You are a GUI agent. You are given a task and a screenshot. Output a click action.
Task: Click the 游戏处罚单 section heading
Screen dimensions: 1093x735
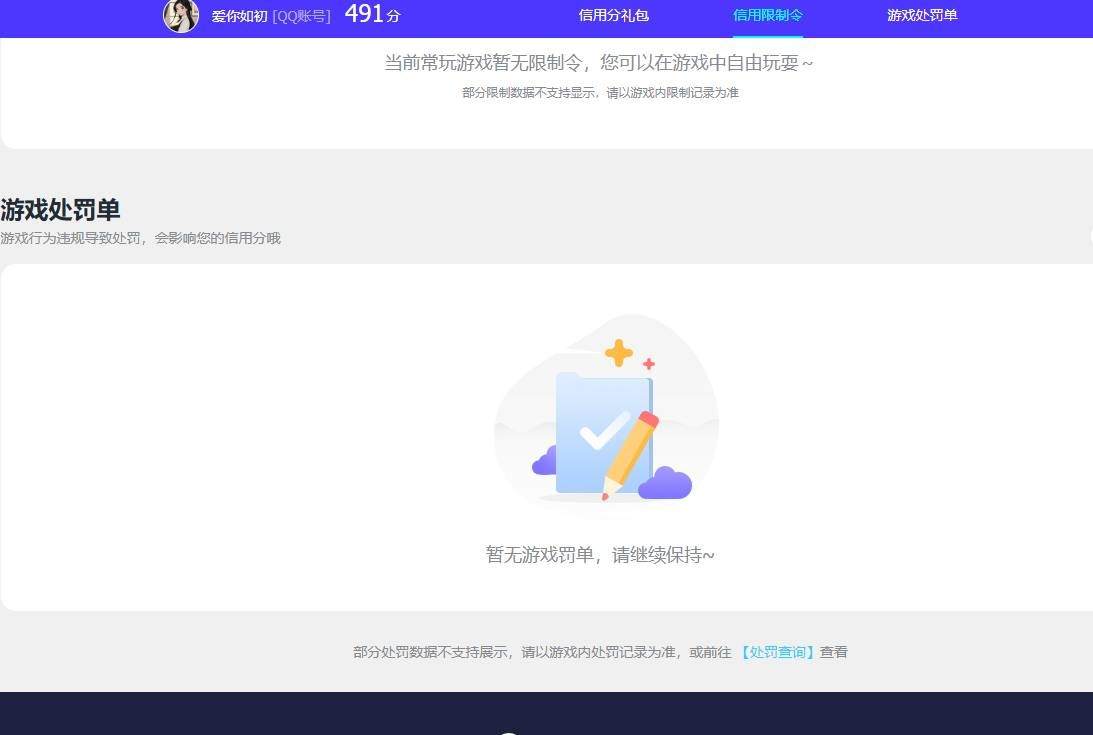[x=61, y=209]
